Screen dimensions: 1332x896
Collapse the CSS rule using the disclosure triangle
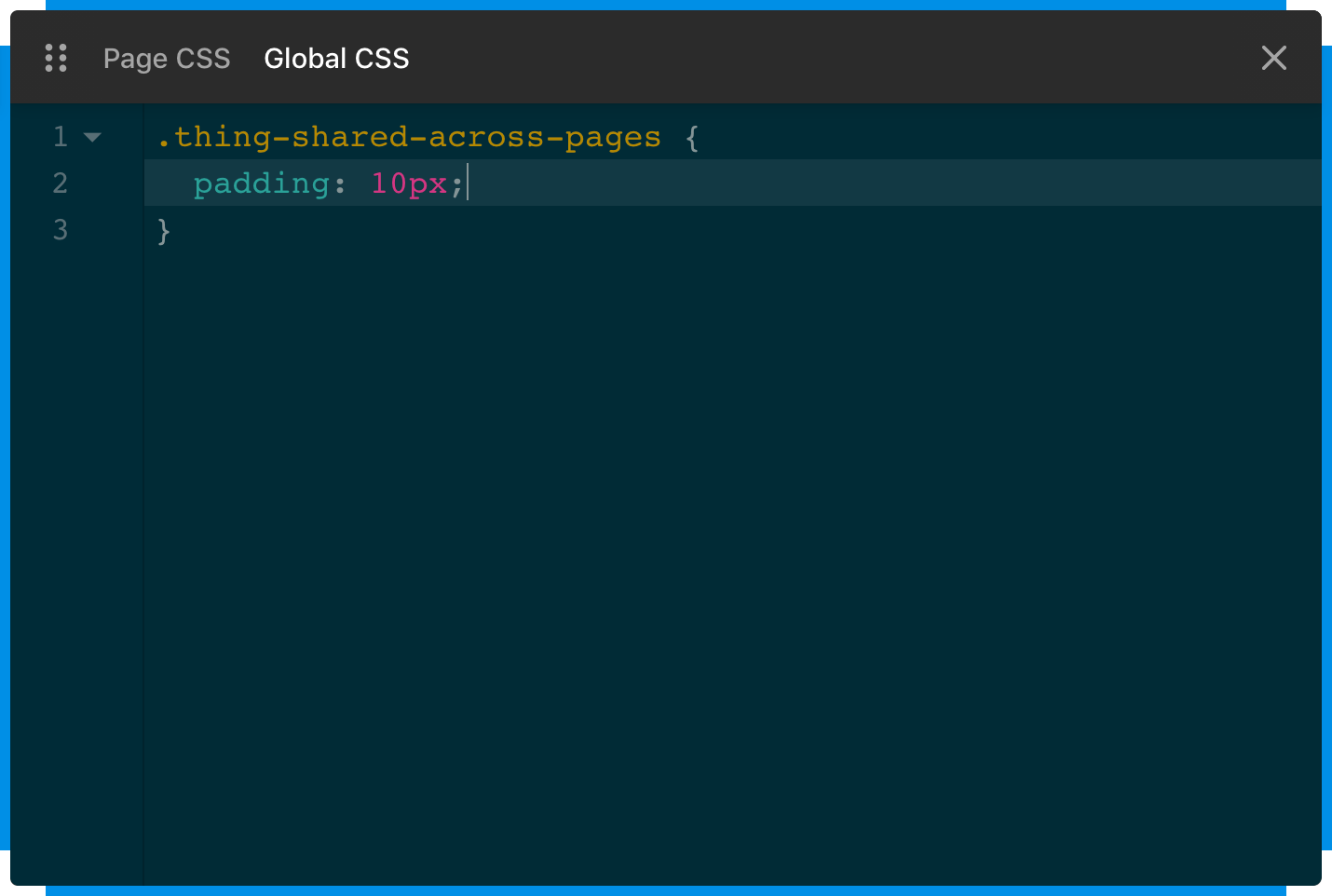coord(92,137)
